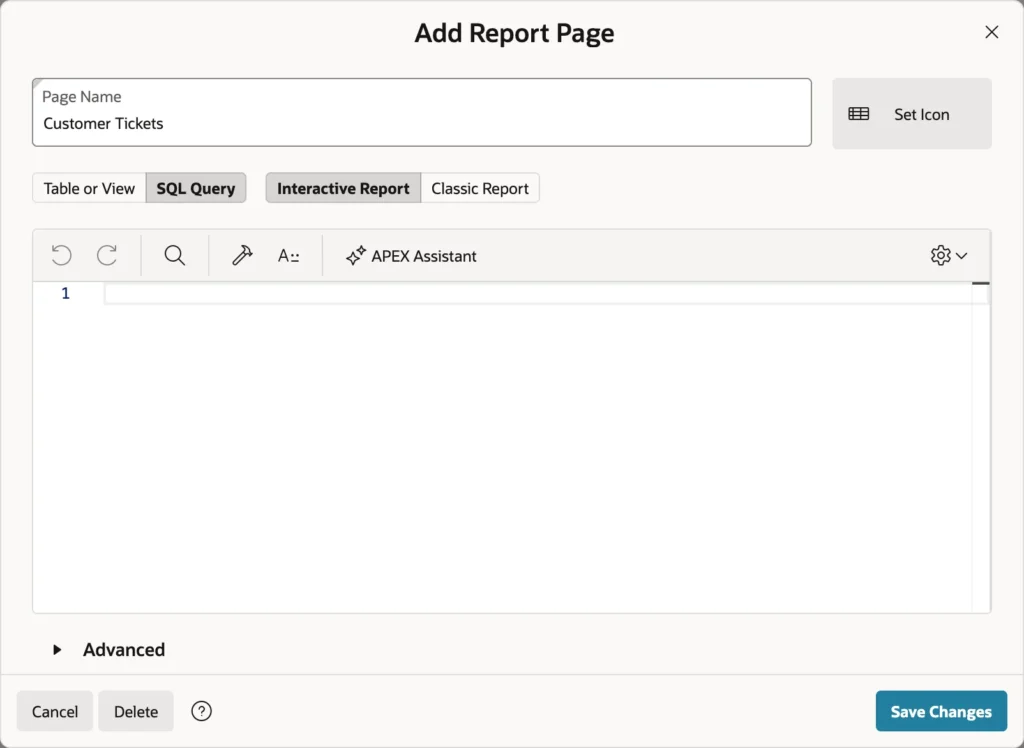The width and height of the screenshot is (1024, 748).
Task: Click line 1 of the SQL code editor
Action: click(x=537, y=293)
